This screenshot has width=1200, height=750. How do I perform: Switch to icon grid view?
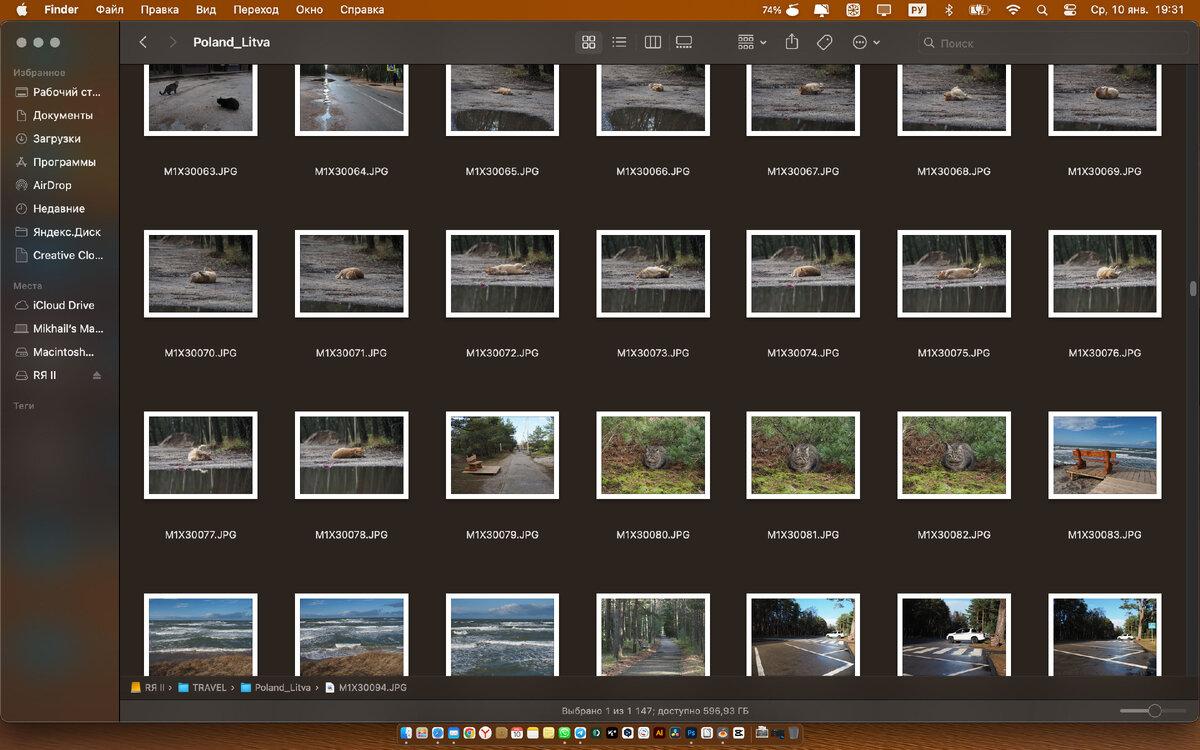click(x=589, y=42)
